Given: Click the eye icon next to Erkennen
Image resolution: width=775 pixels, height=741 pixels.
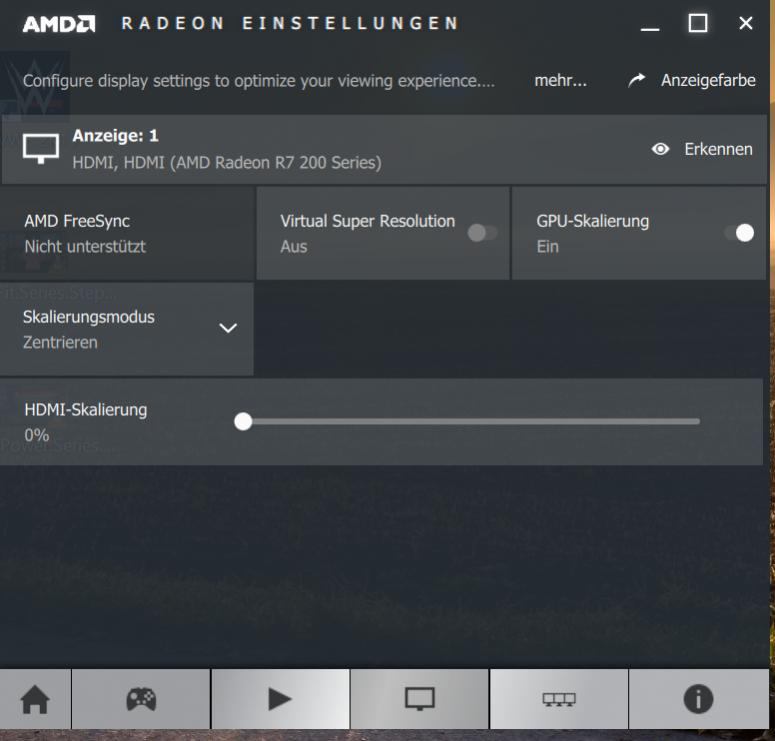Looking at the screenshot, I should (660, 149).
